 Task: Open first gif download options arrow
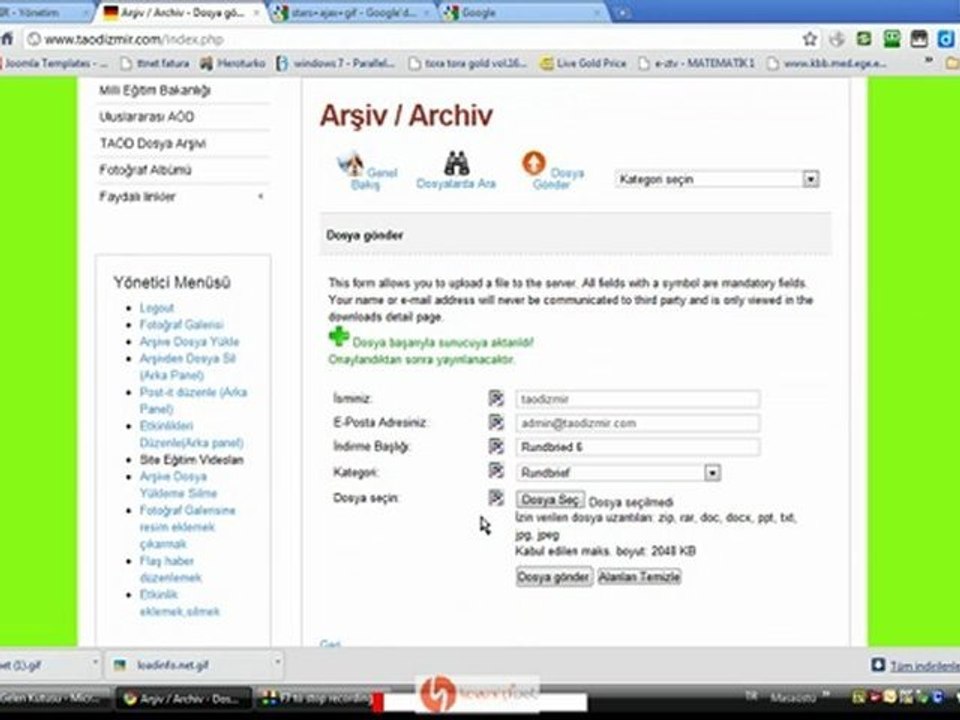(x=95, y=662)
